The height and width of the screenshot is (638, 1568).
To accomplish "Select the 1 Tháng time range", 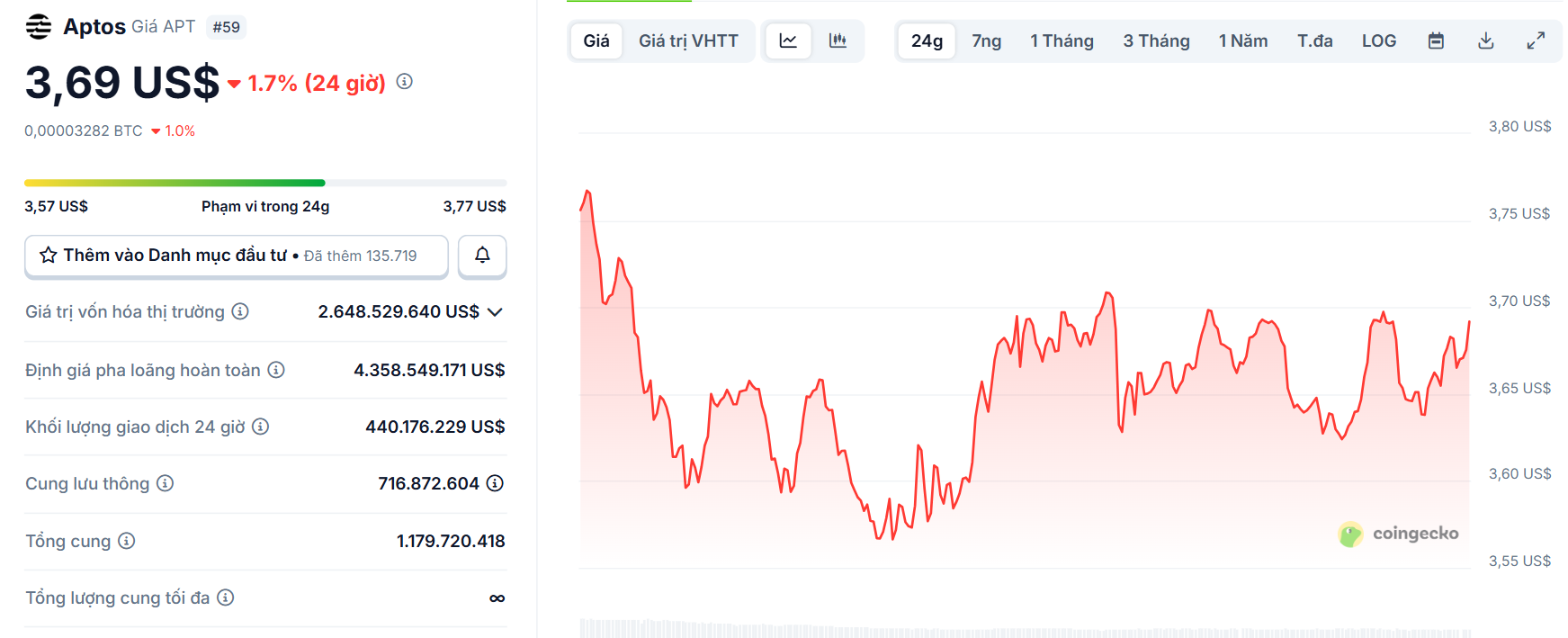I will (1062, 40).
